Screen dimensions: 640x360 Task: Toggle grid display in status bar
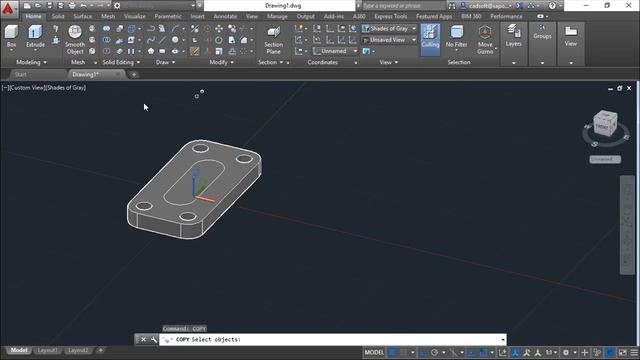click(x=392, y=352)
